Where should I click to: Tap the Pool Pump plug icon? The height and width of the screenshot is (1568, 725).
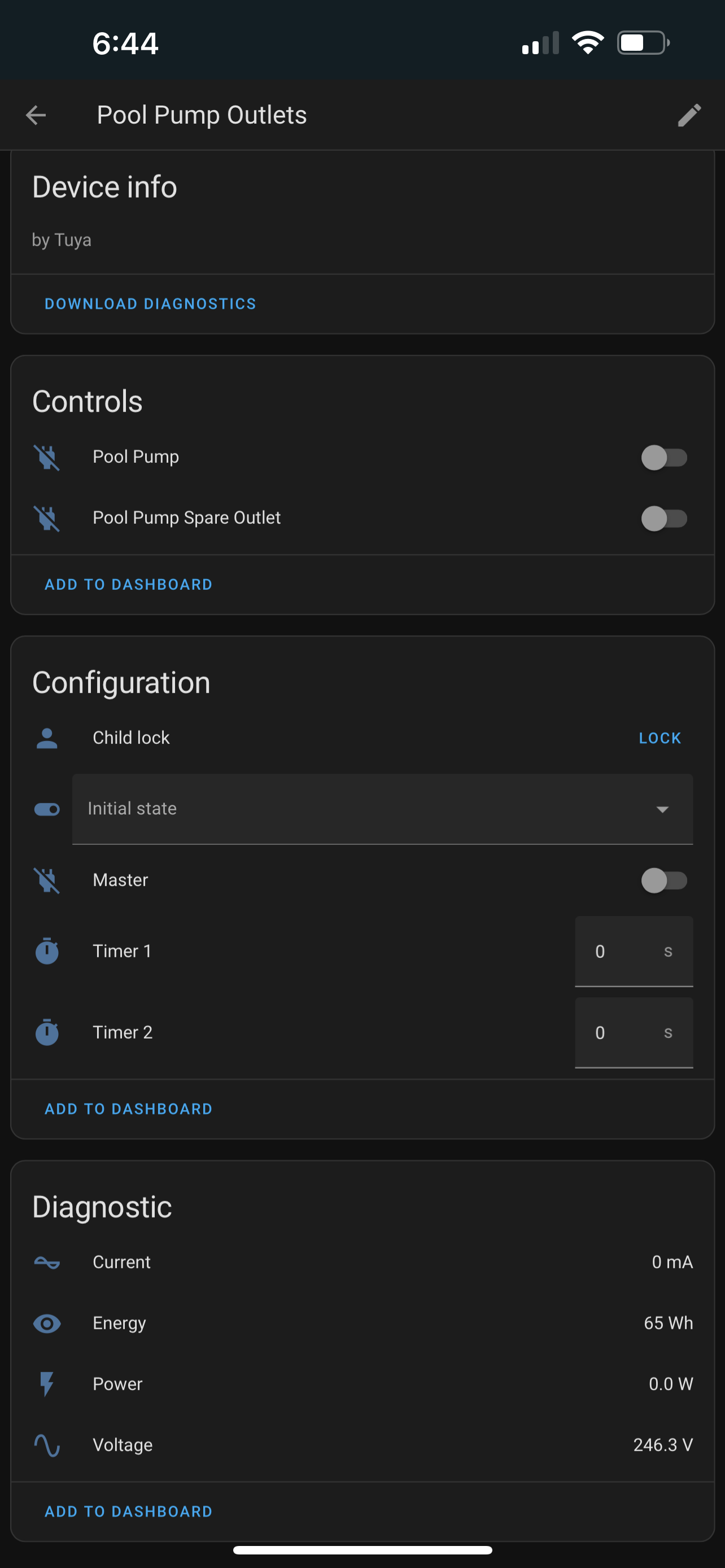click(x=47, y=457)
